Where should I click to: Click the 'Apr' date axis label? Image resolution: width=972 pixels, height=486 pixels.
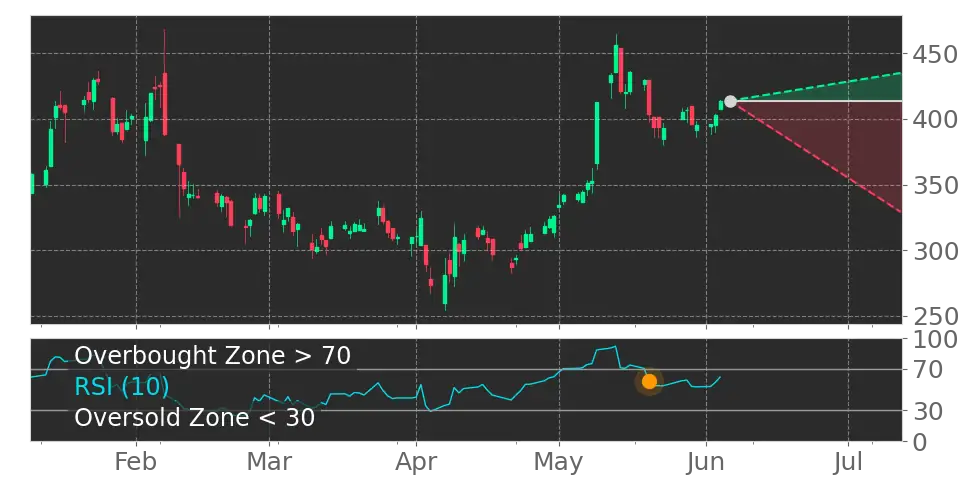[x=417, y=462]
